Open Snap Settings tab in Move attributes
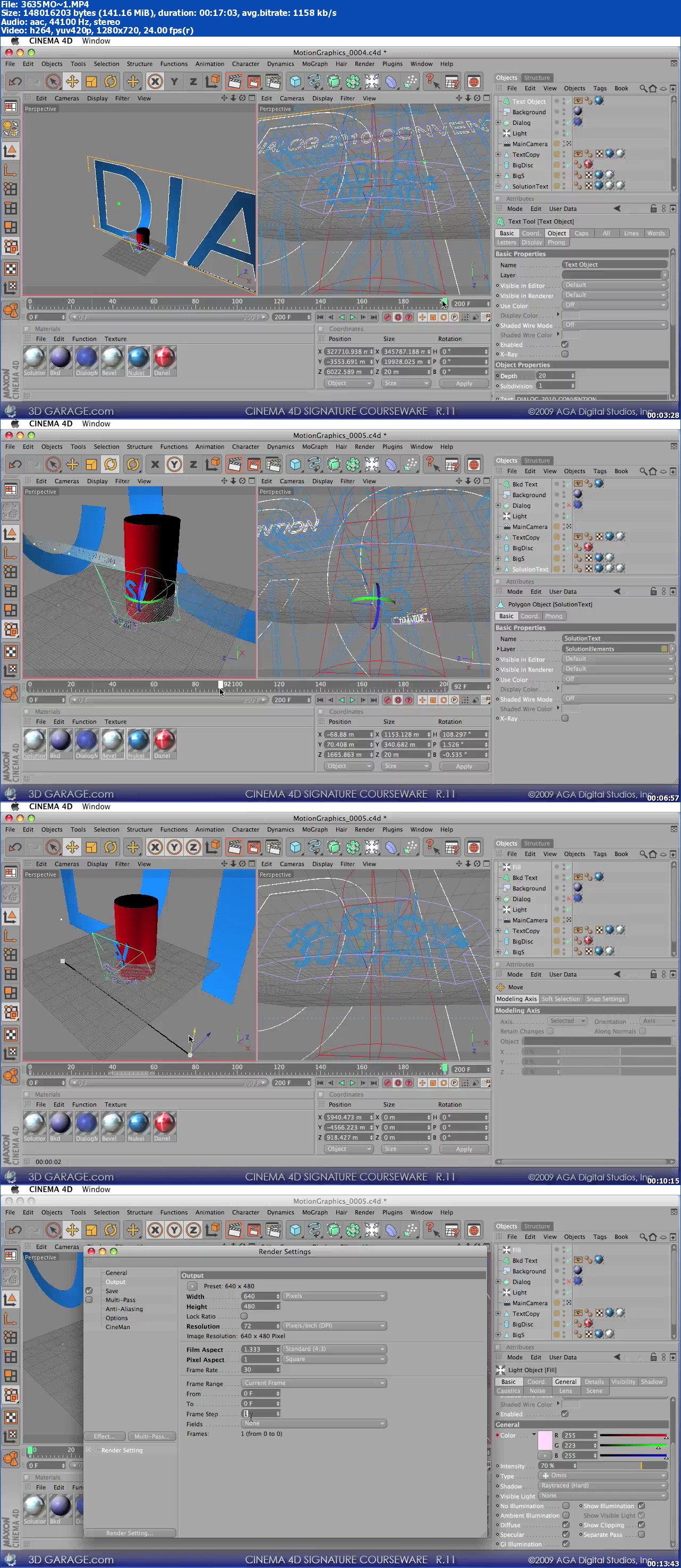The image size is (681, 1568). (605, 999)
